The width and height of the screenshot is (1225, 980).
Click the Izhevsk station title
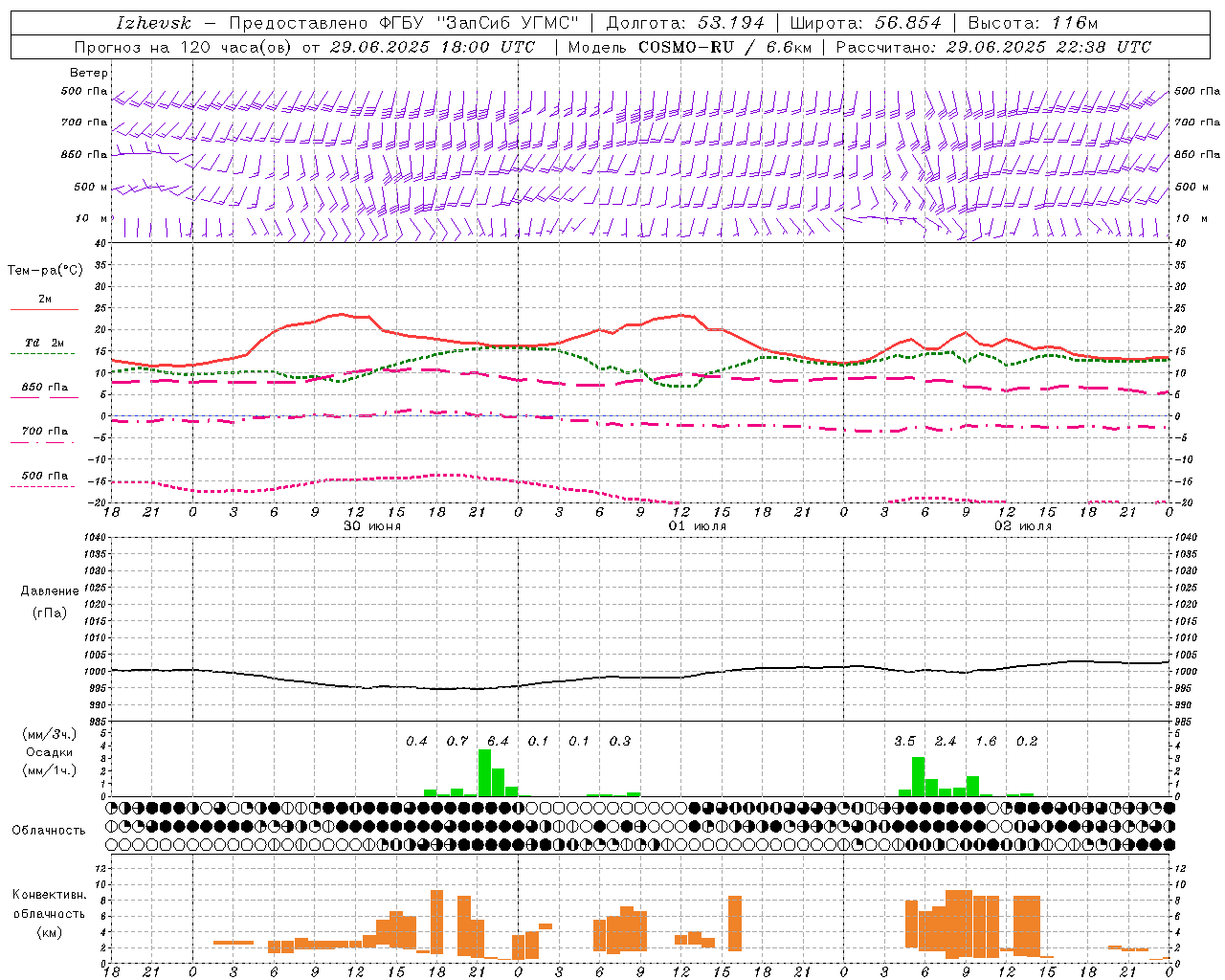click(153, 23)
